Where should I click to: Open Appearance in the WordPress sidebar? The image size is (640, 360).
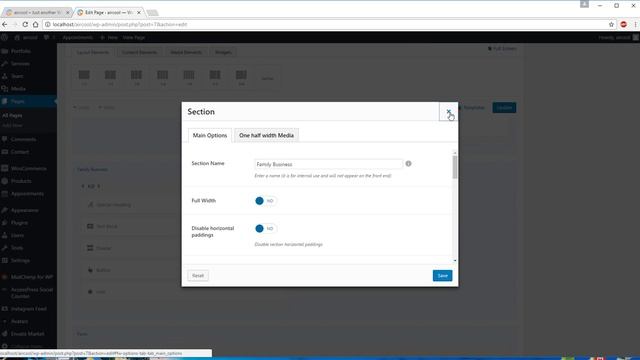point(24,211)
